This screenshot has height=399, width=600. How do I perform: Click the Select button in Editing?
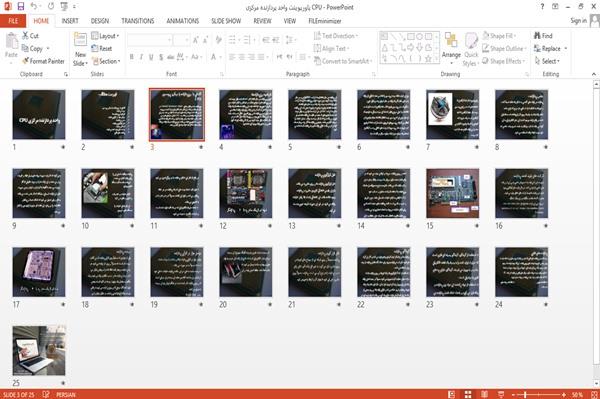[x=547, y=61]
